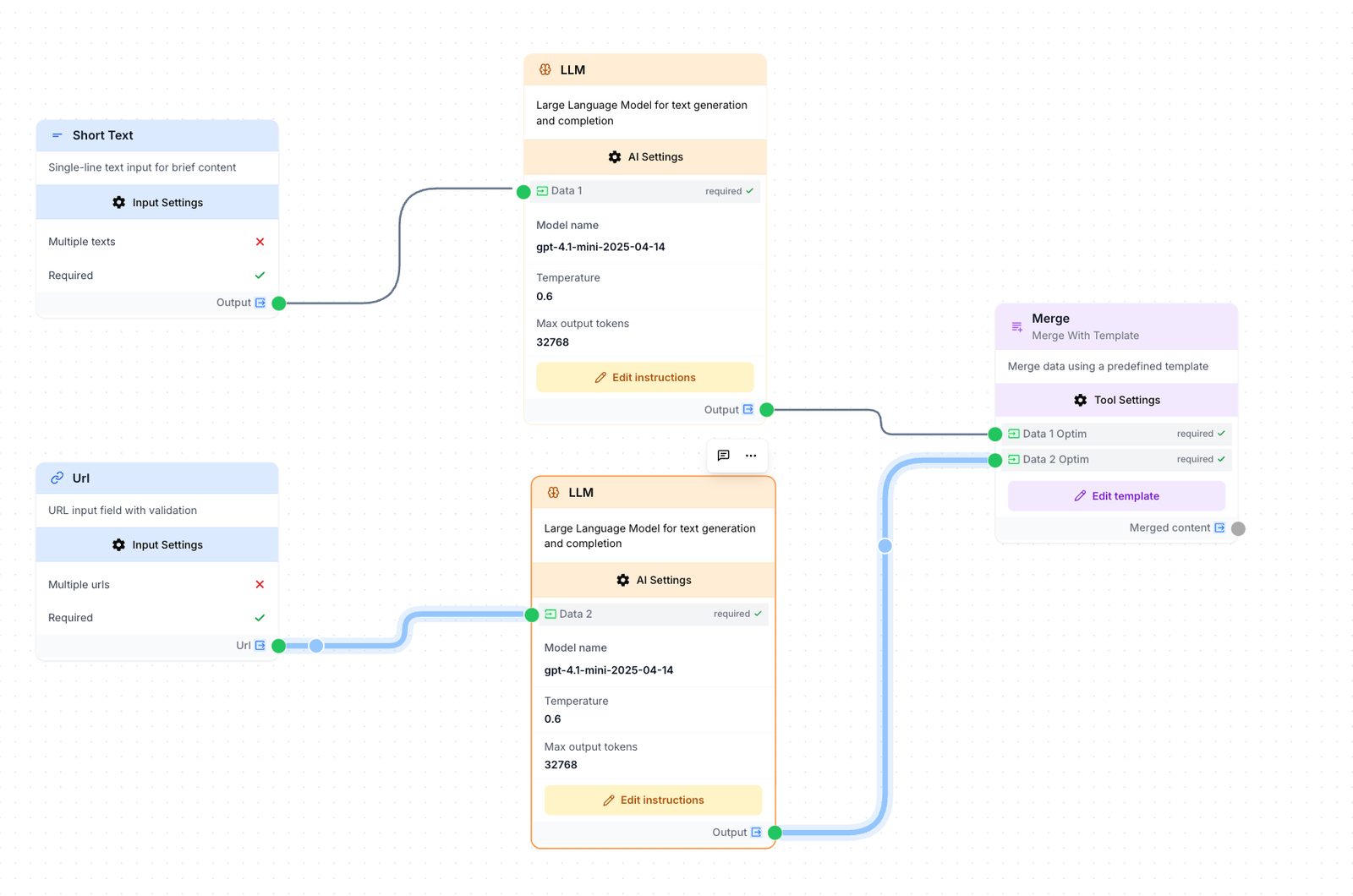Click the Url node output port icon
The width and height of the screenshot is (1353, 896).
coord(260,646)
